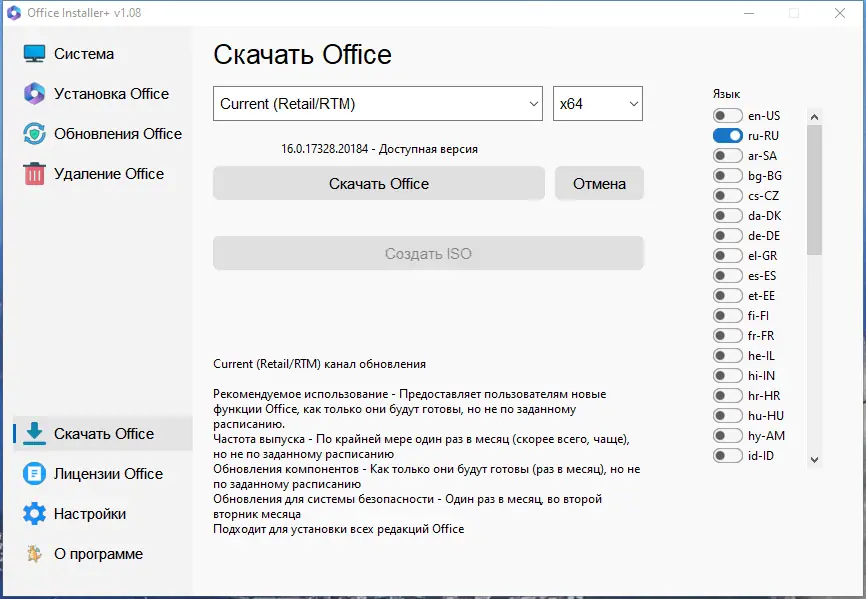Select the Скачать Office sidebar item
Viewport: 866px width, 599px height.
click(103, 433)
